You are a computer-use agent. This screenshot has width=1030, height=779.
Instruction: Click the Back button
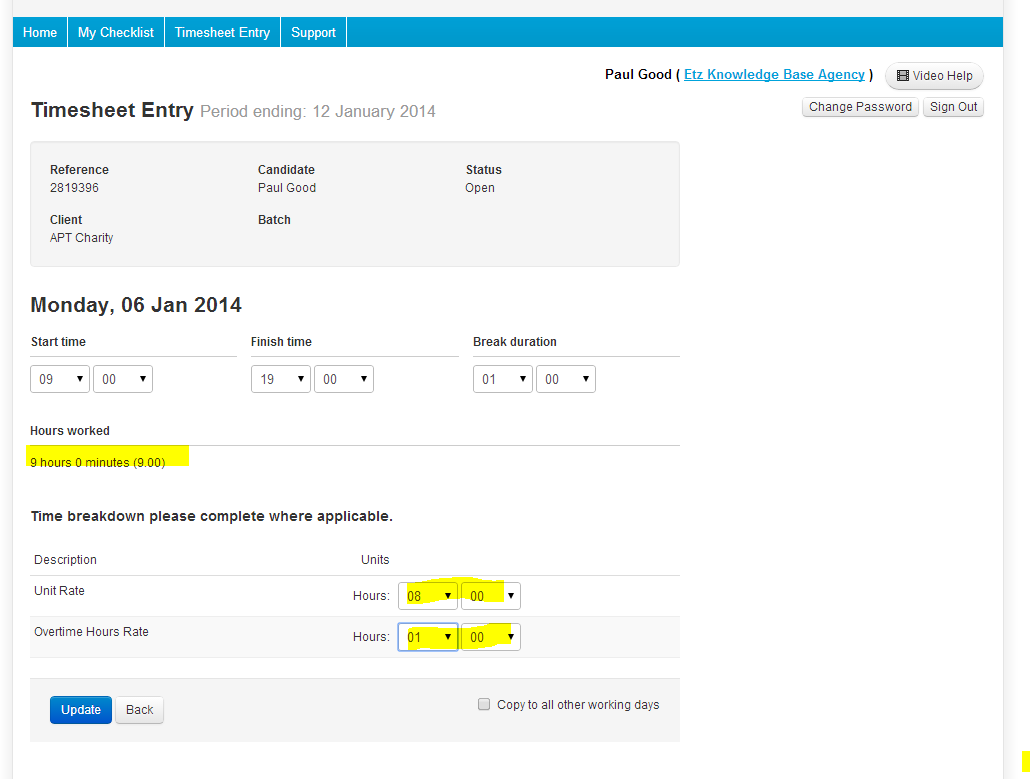click(x=139, y=710)
